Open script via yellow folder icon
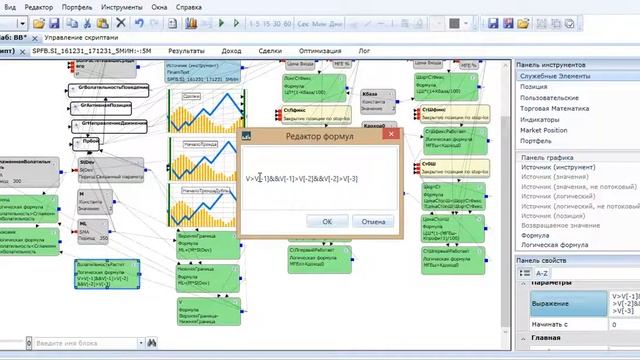 coord(39,23)
